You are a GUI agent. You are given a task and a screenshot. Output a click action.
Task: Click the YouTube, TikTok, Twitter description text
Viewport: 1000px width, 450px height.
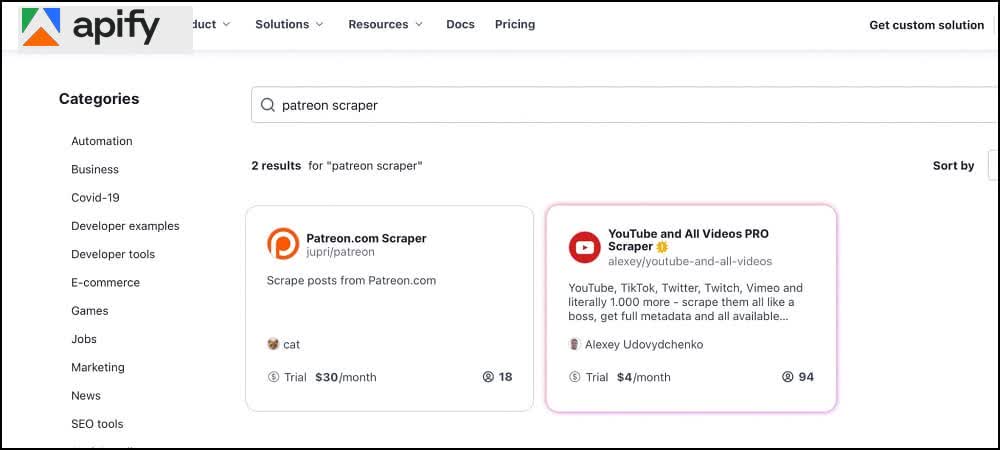point(686,302)
